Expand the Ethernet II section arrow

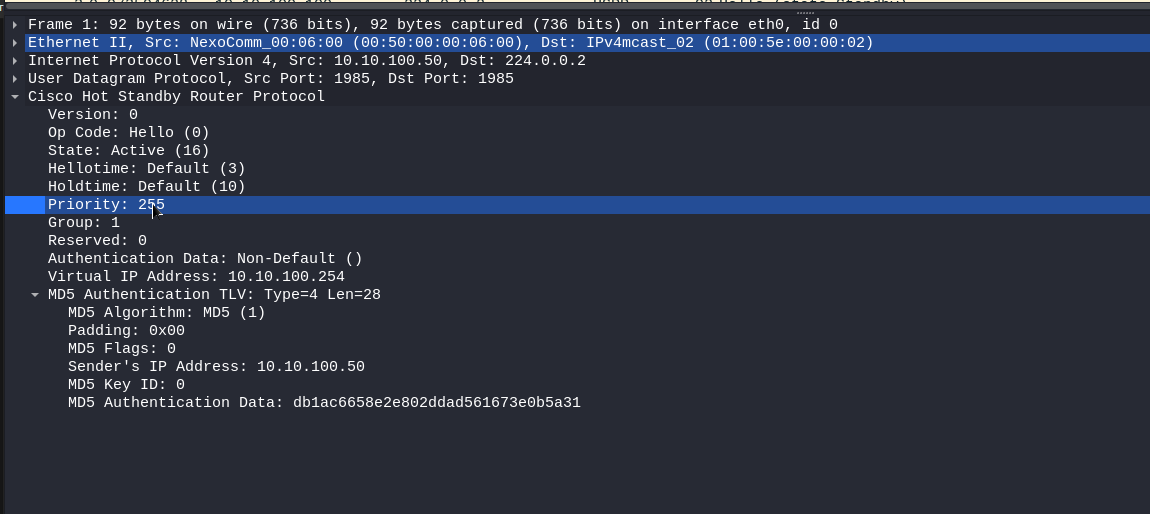(15, 42)
